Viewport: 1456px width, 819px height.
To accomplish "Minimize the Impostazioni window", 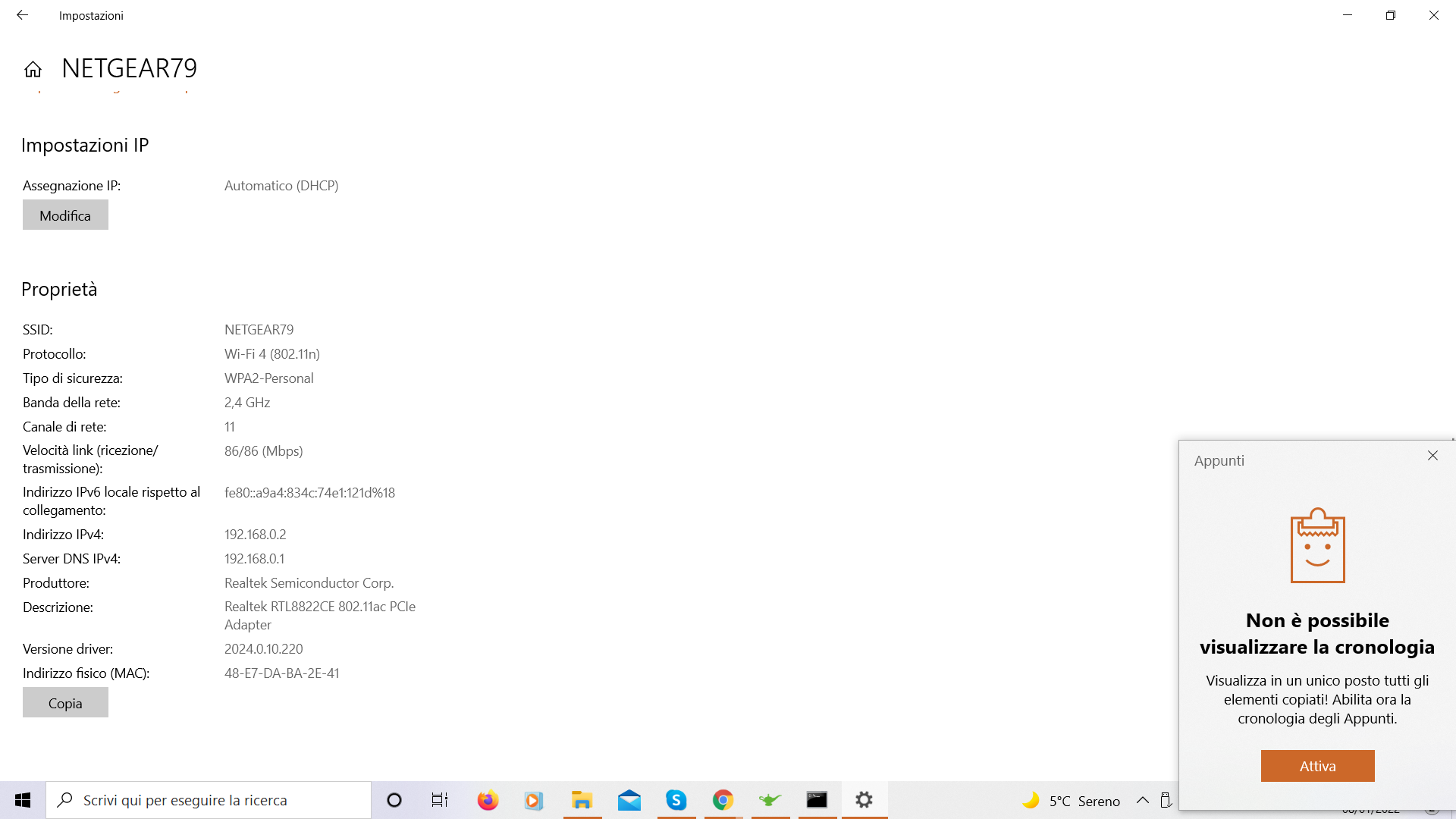I will click(1348, 15).
